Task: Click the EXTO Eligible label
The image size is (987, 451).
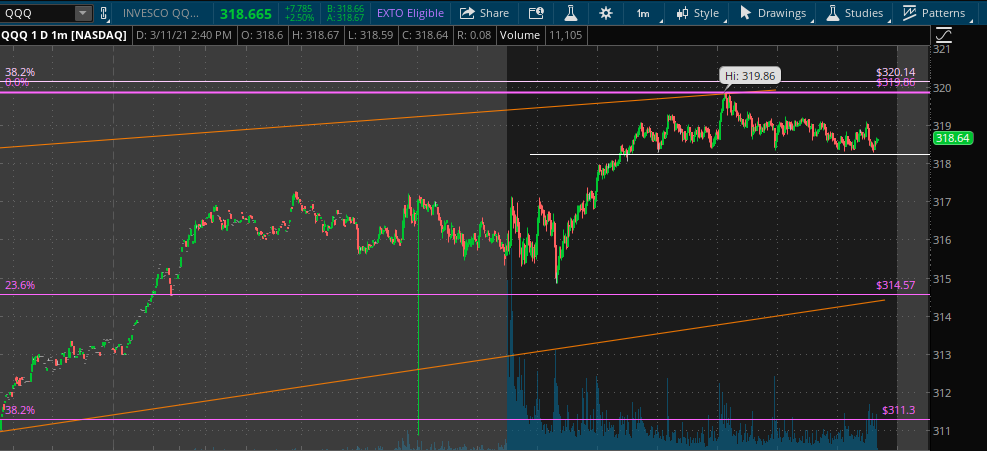Action: [408, 13]
